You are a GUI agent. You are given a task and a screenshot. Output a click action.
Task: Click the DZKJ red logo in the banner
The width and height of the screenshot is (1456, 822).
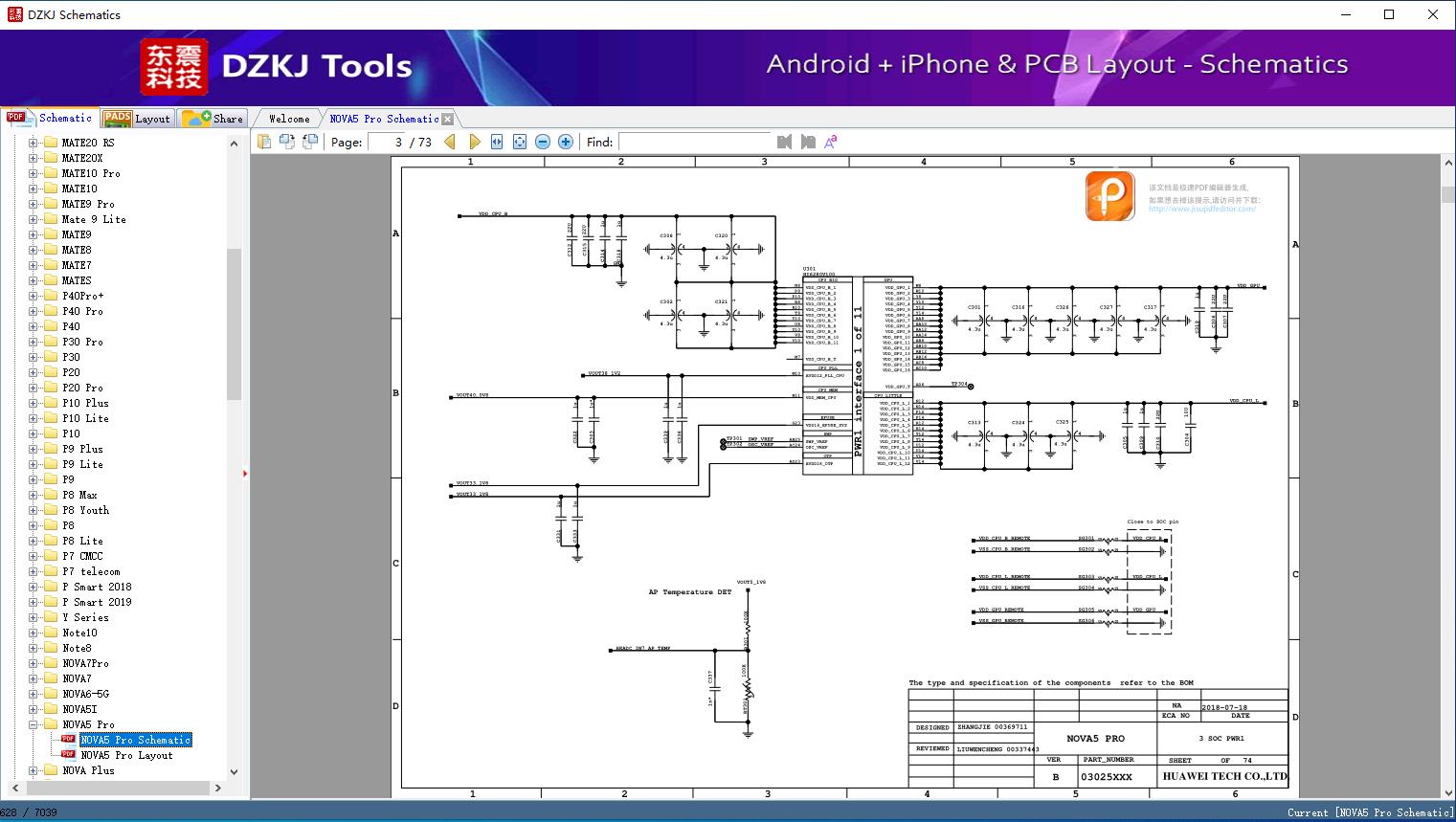[x=174, y=67]
